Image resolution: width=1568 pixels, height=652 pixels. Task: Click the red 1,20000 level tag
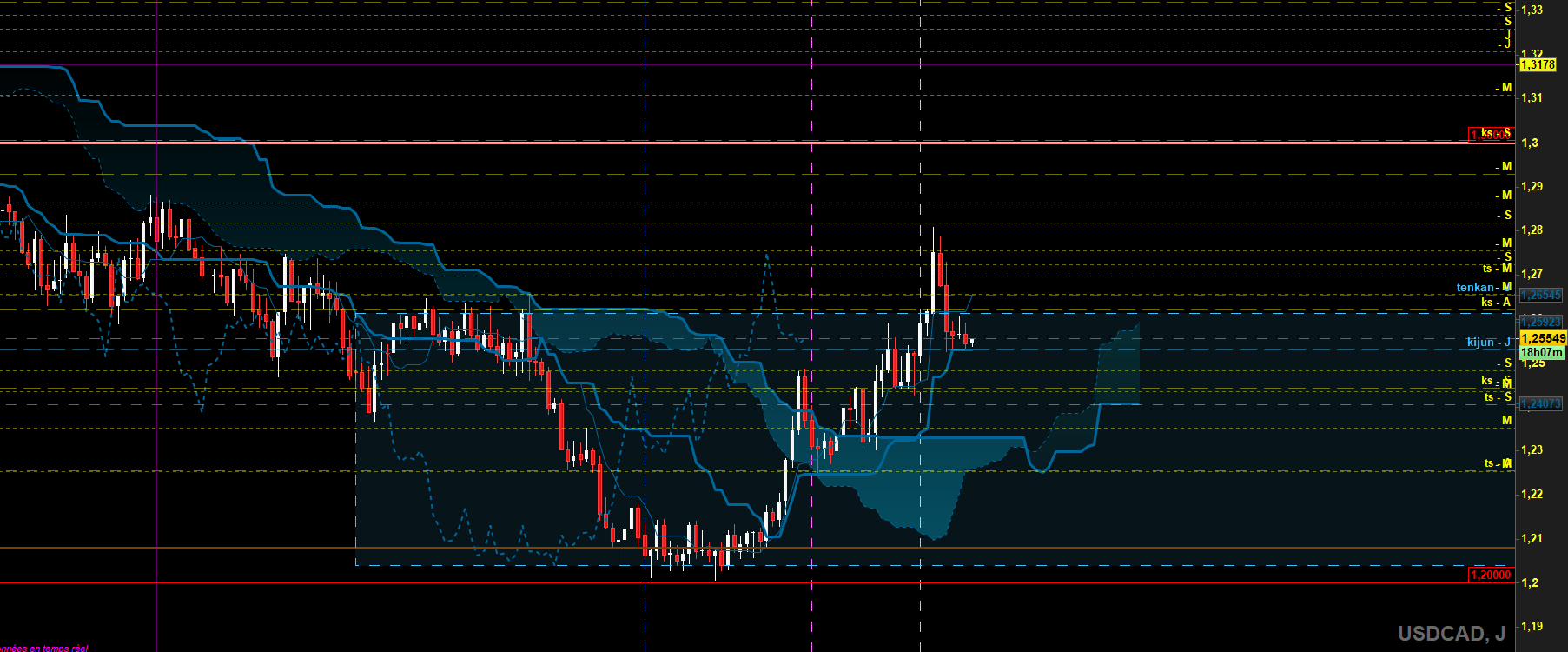[1491, 575]
